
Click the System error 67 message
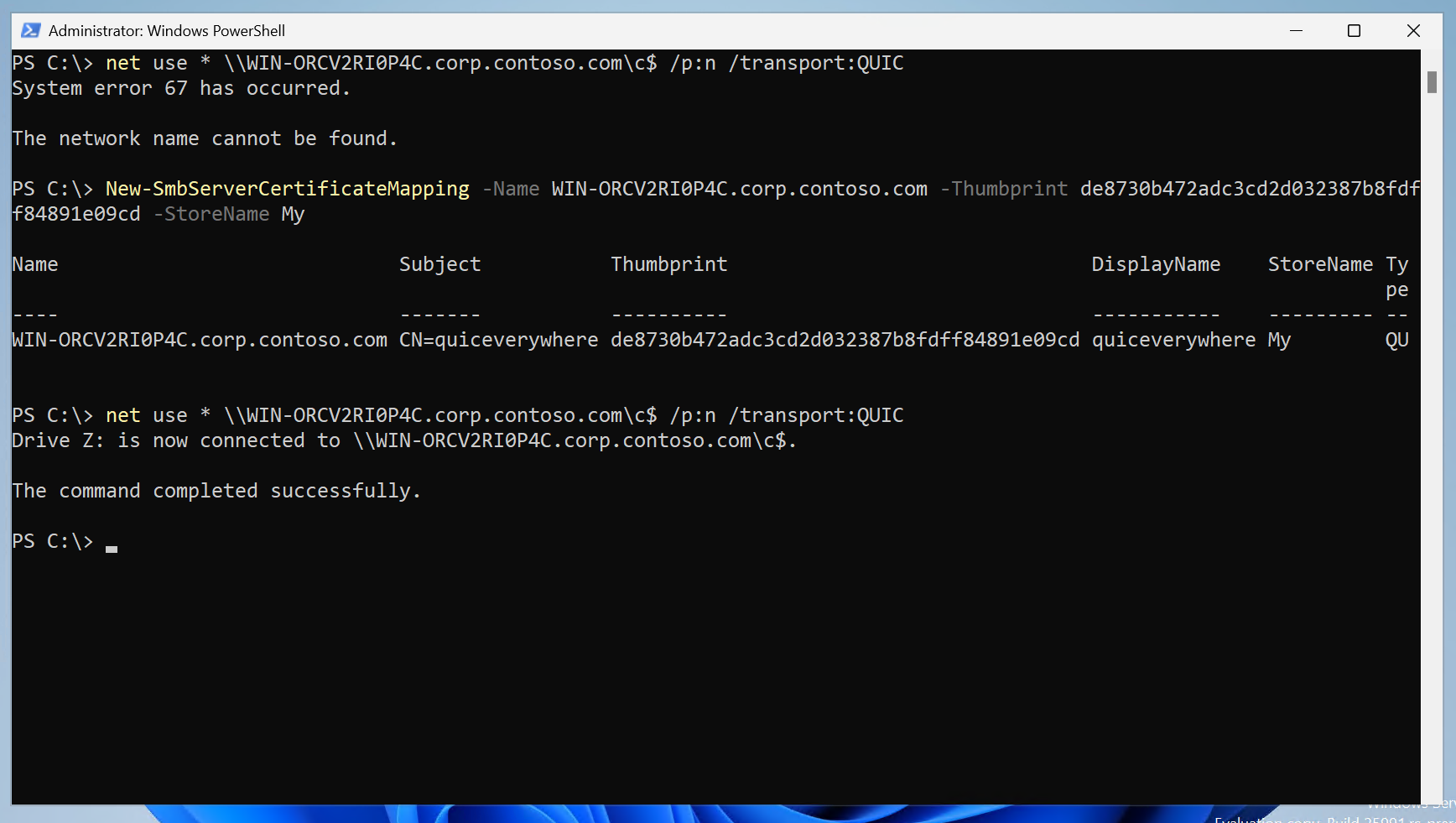point(180,87)
